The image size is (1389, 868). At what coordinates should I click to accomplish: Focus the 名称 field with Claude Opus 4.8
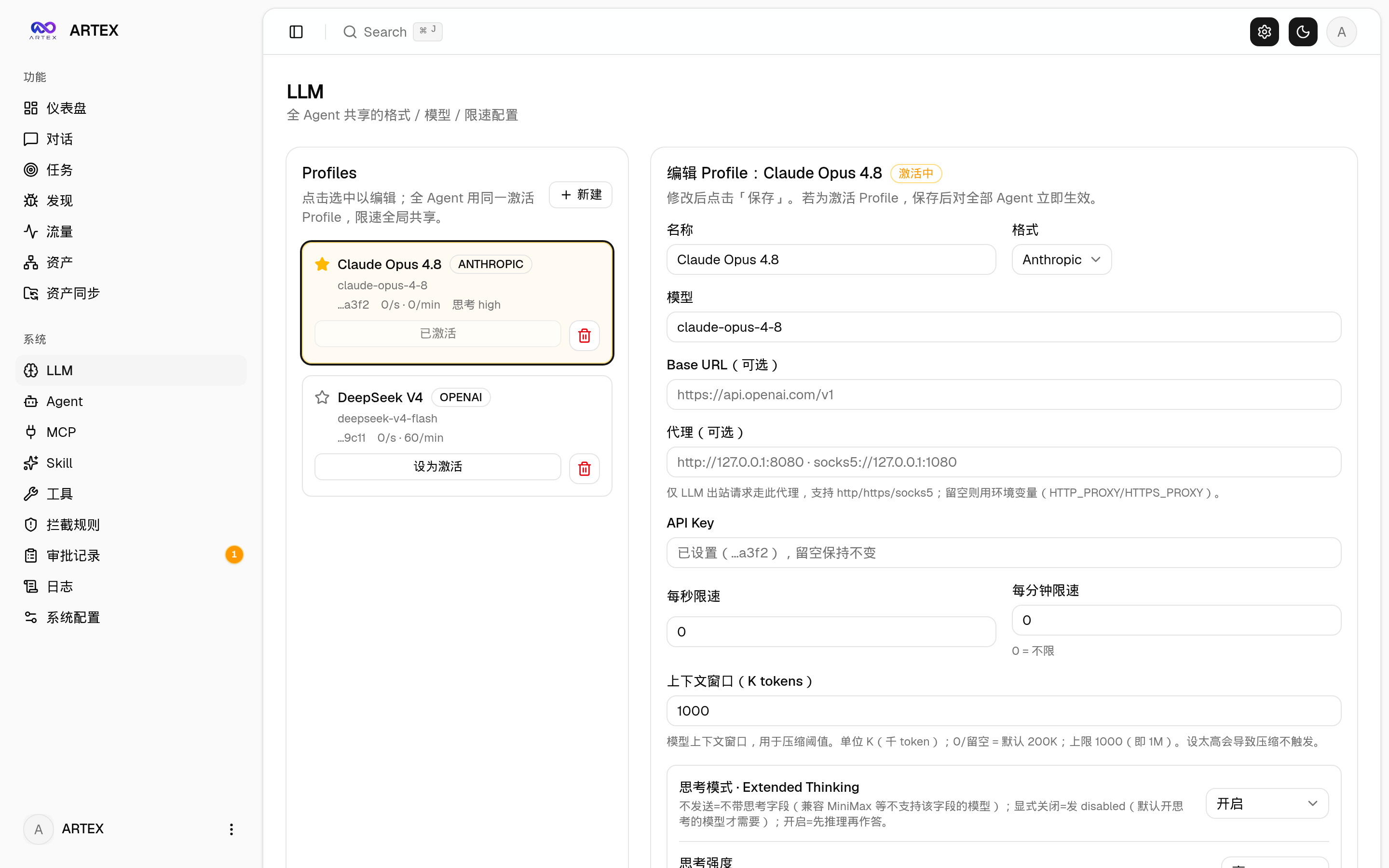coord(831,259)
